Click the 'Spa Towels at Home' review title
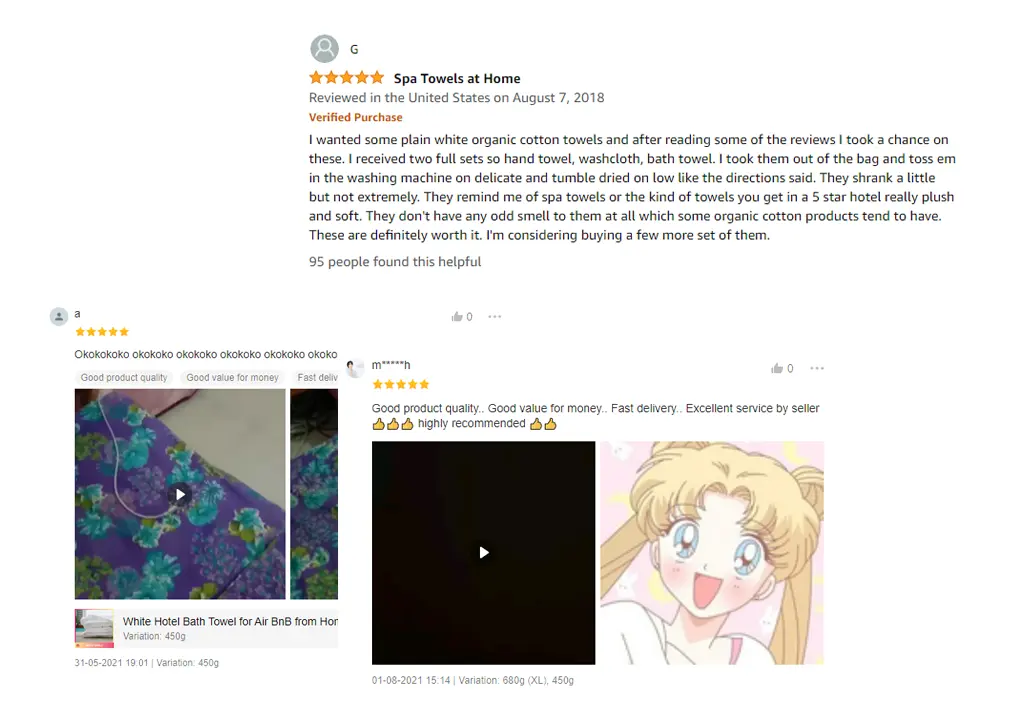This screenshot has width=1024, height=720. click(457, 78)
